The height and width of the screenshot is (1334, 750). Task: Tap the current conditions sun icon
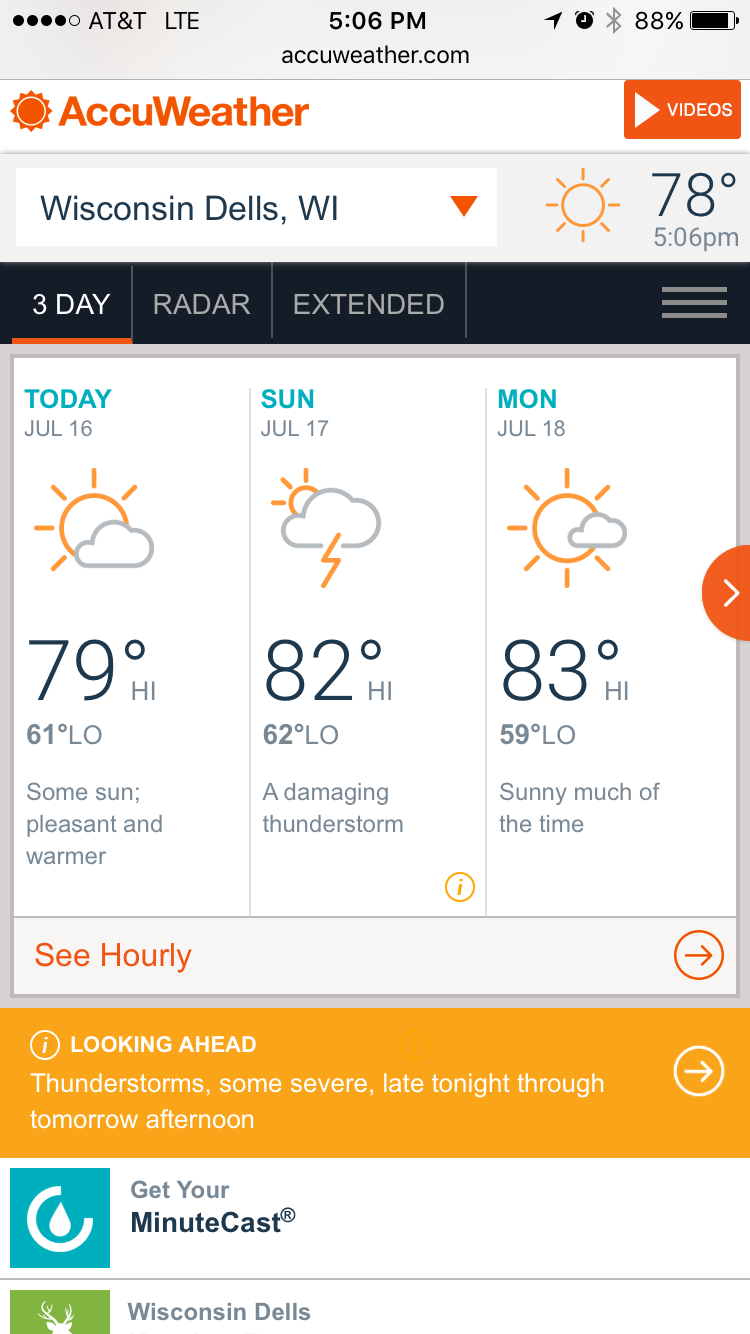pos(582,206)
